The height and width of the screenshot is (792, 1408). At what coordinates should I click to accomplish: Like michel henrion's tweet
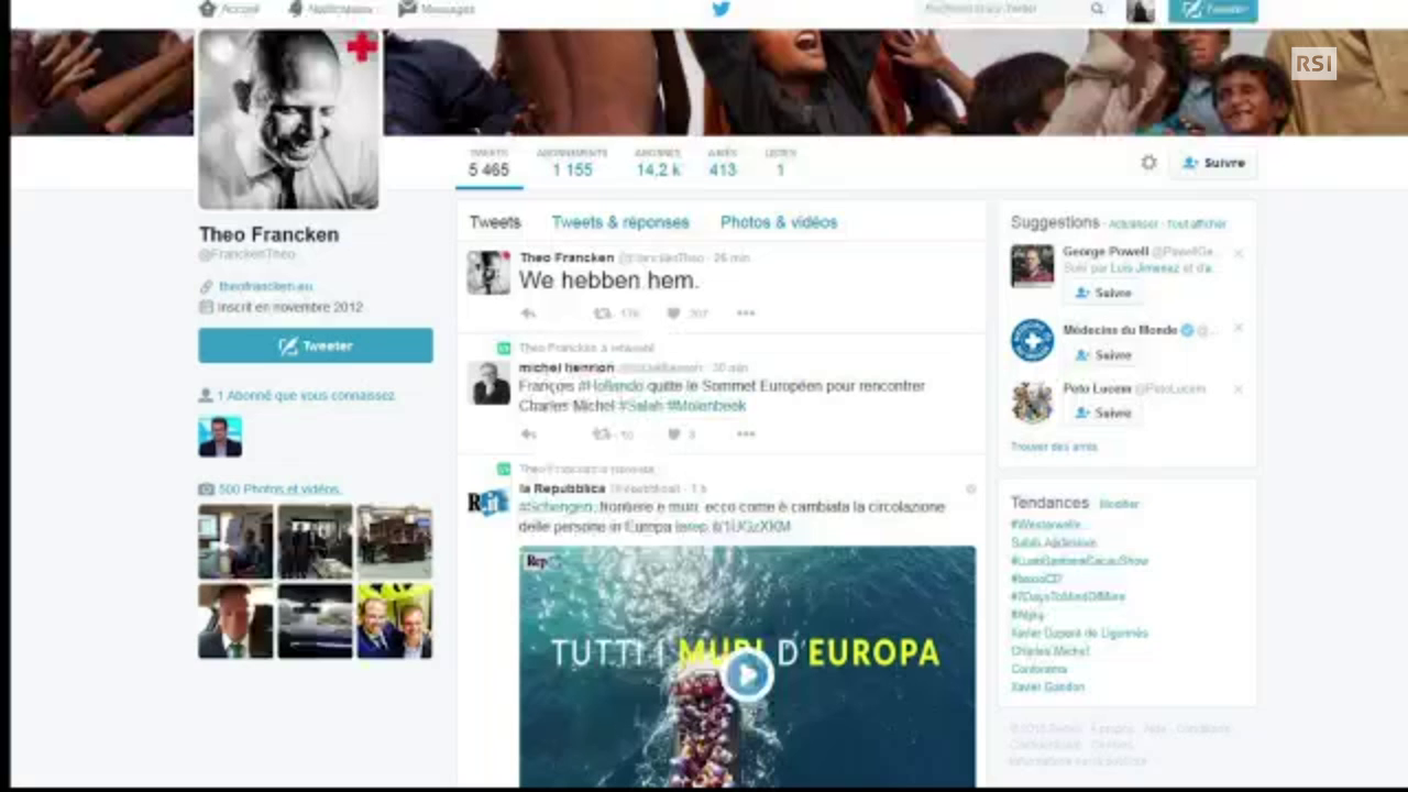tap(674, 434)
